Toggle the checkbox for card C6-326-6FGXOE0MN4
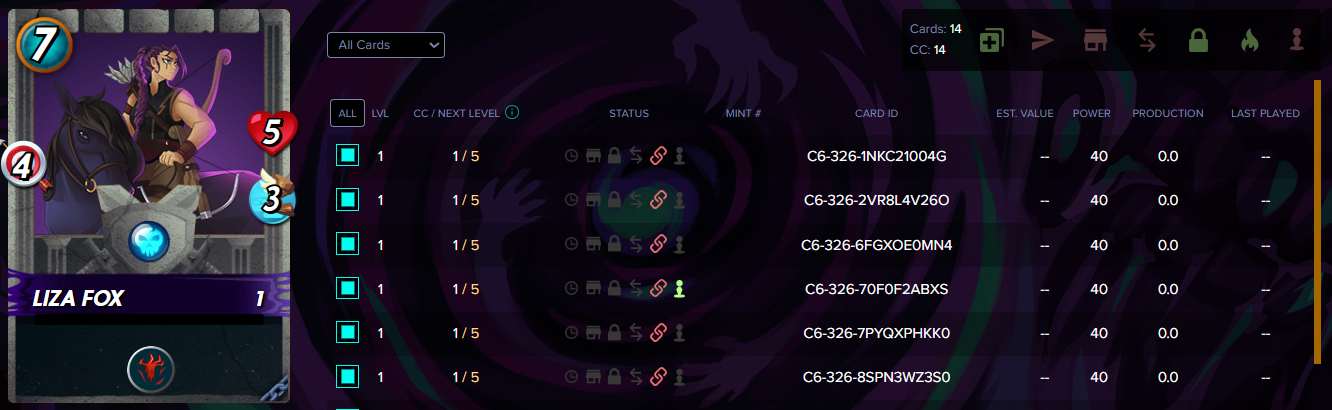1332x410 pixels. pos(347,244)
